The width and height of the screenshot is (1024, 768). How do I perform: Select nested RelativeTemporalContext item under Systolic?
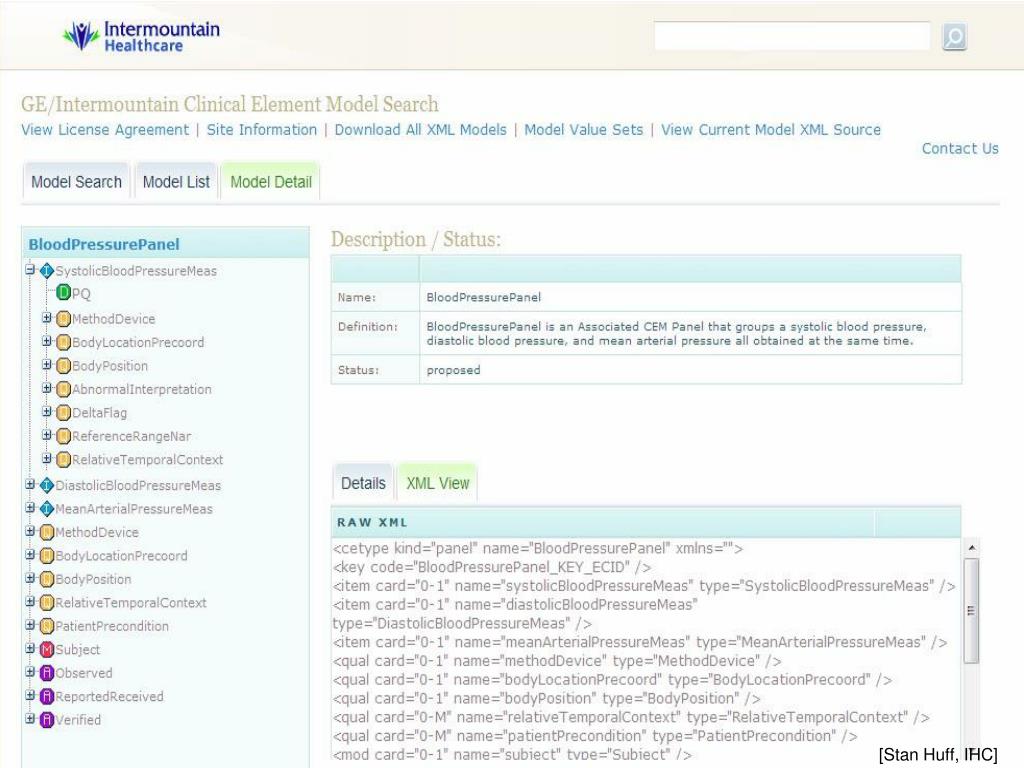(148, 460)
